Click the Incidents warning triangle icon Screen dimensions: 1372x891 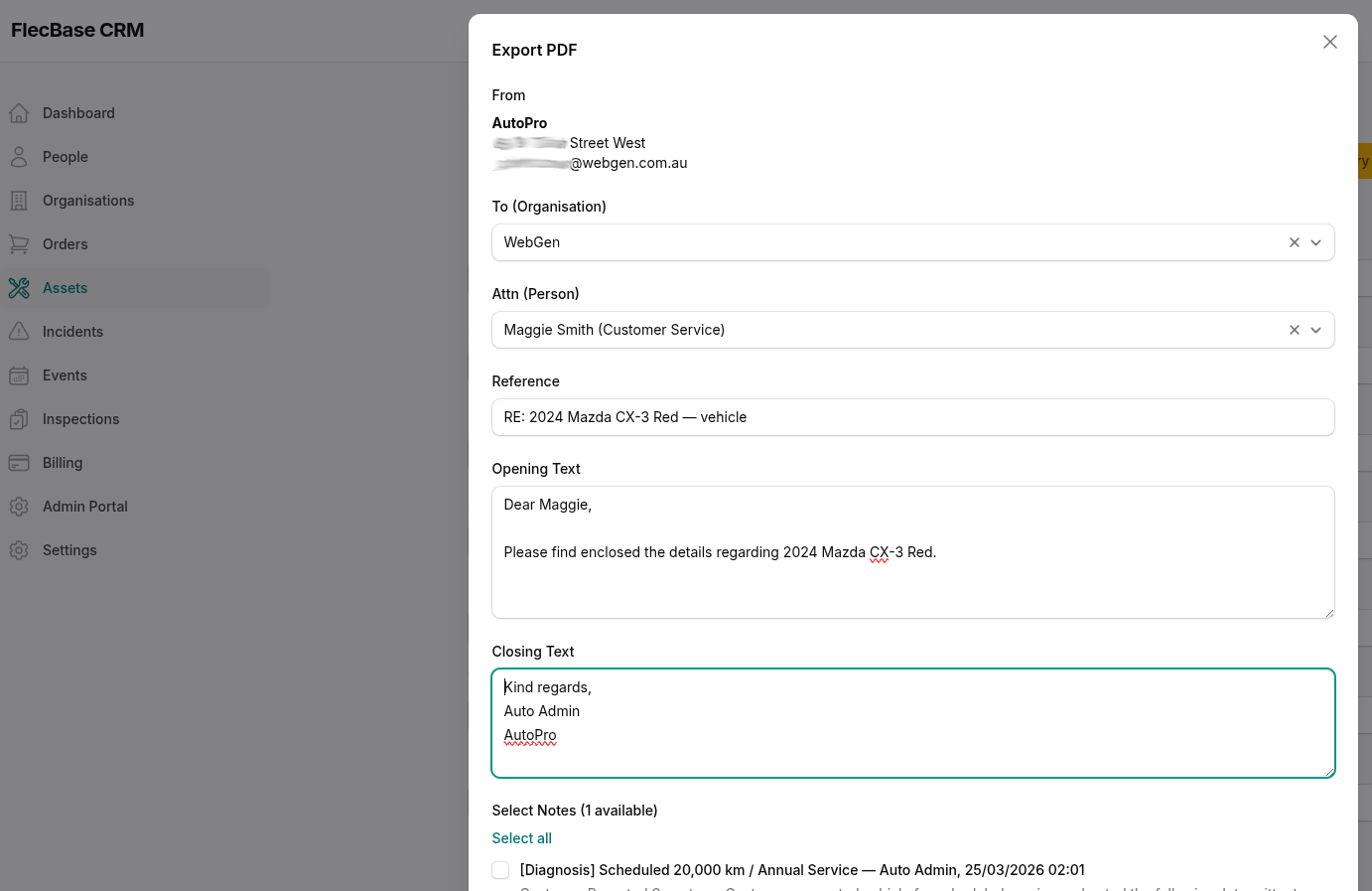(x=19, y=332)
